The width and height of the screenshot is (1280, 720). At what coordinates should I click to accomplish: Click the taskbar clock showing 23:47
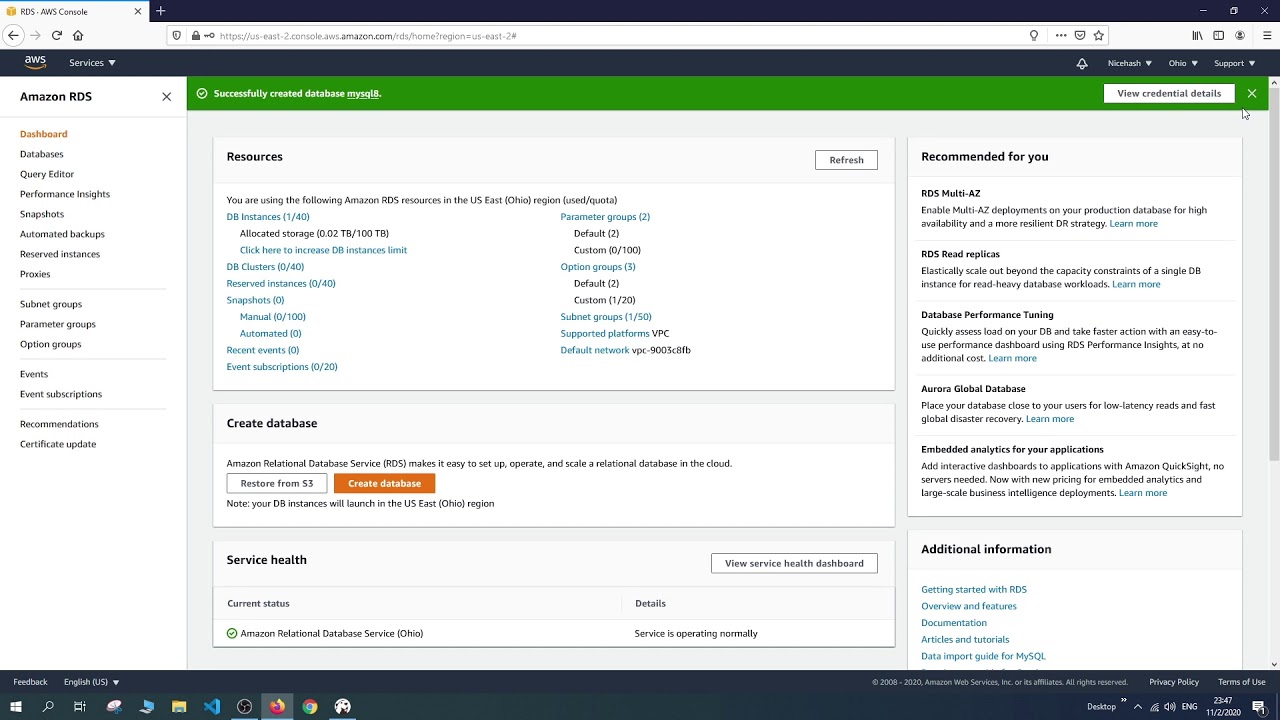pyautogui.click(x=1223, y=706)
